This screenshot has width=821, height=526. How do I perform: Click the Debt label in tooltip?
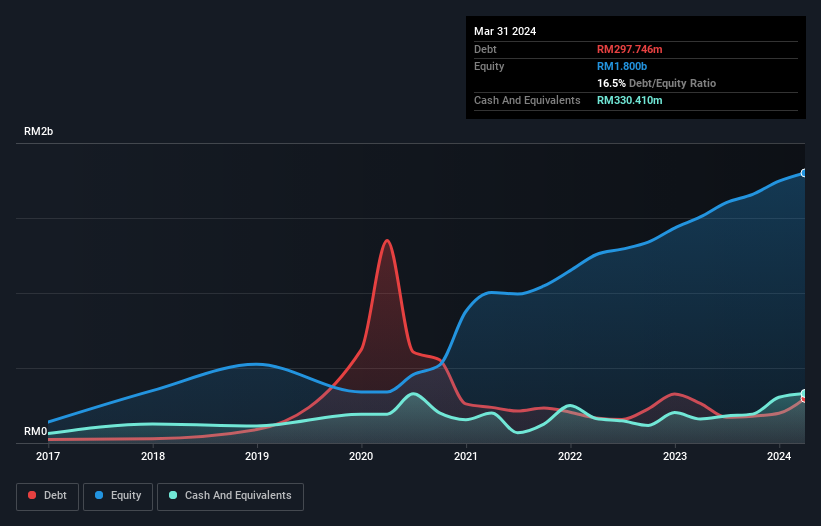485,49
